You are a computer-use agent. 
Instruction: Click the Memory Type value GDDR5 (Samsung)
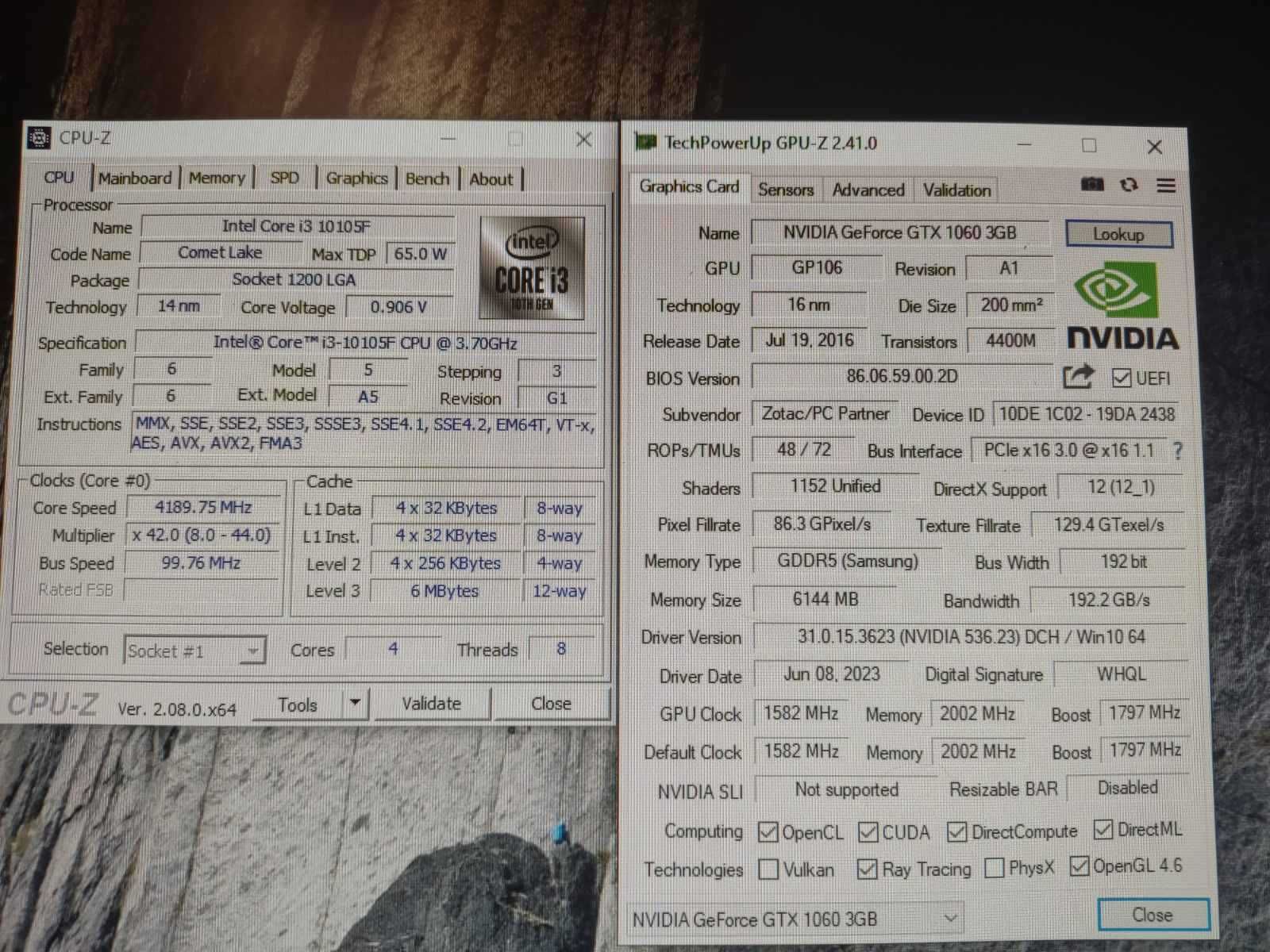(x=847, y=562)
